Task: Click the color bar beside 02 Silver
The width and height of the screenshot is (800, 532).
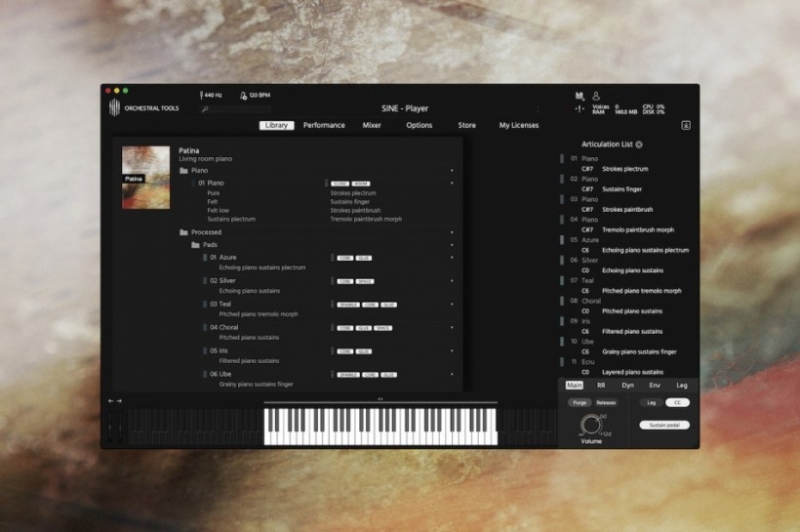Action: 205,281
